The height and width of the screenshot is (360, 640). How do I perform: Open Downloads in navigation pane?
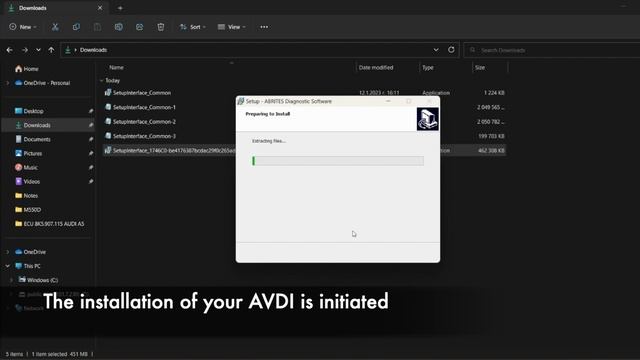point(33,125)
